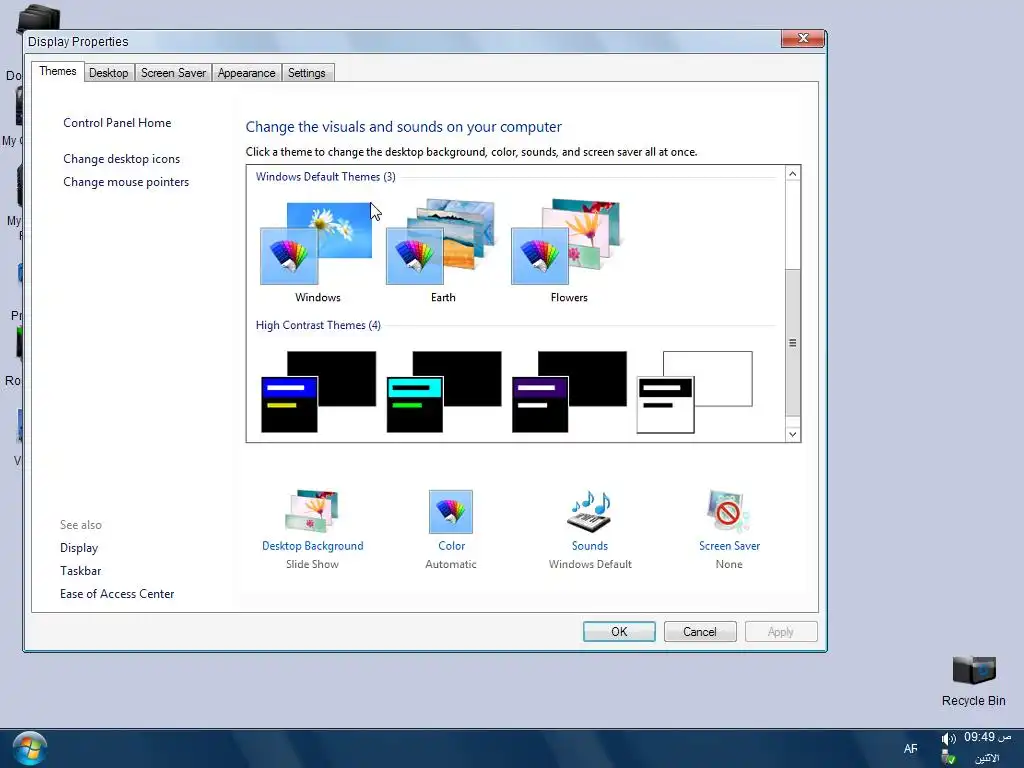Open the Display link under See also
1024x768 pixels.
coord(79,548)
